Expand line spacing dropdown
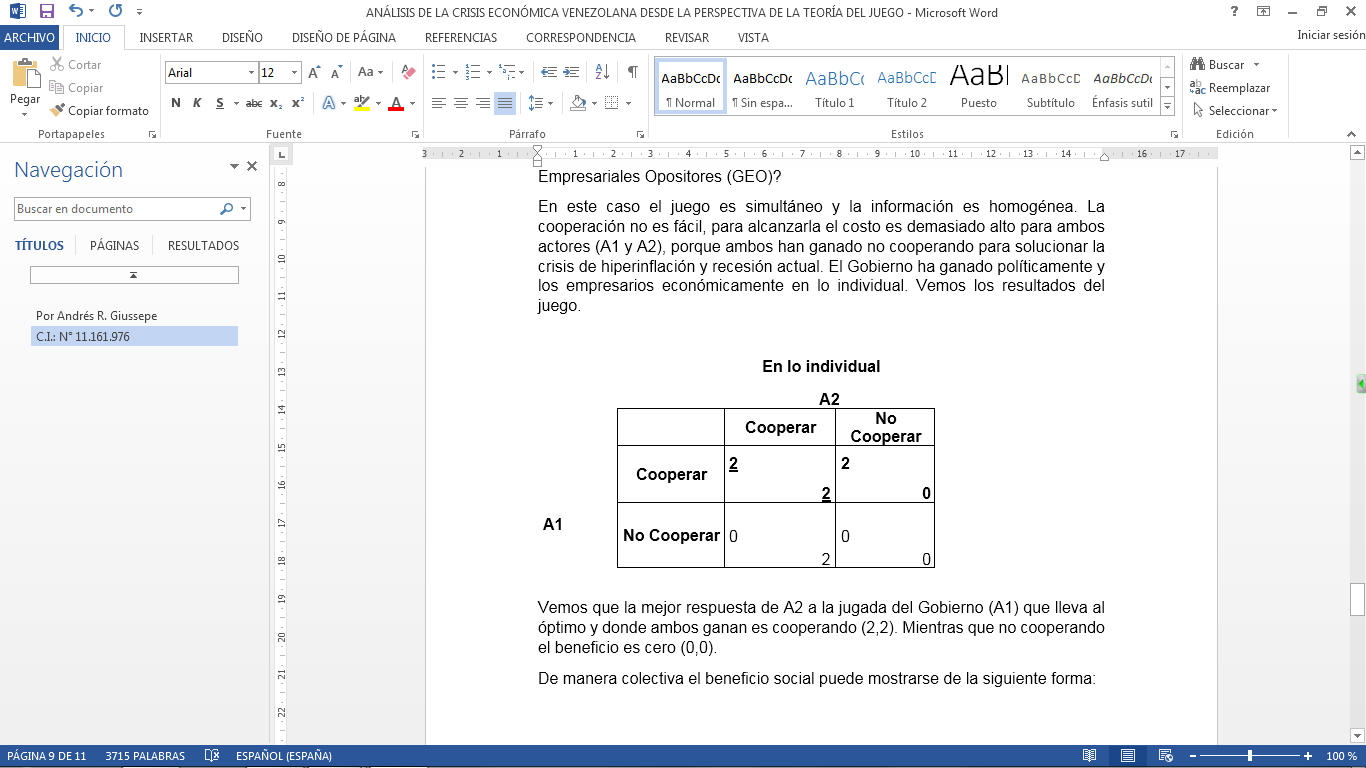This screenshot has width=1366, height=768. [x=551, y=103]
